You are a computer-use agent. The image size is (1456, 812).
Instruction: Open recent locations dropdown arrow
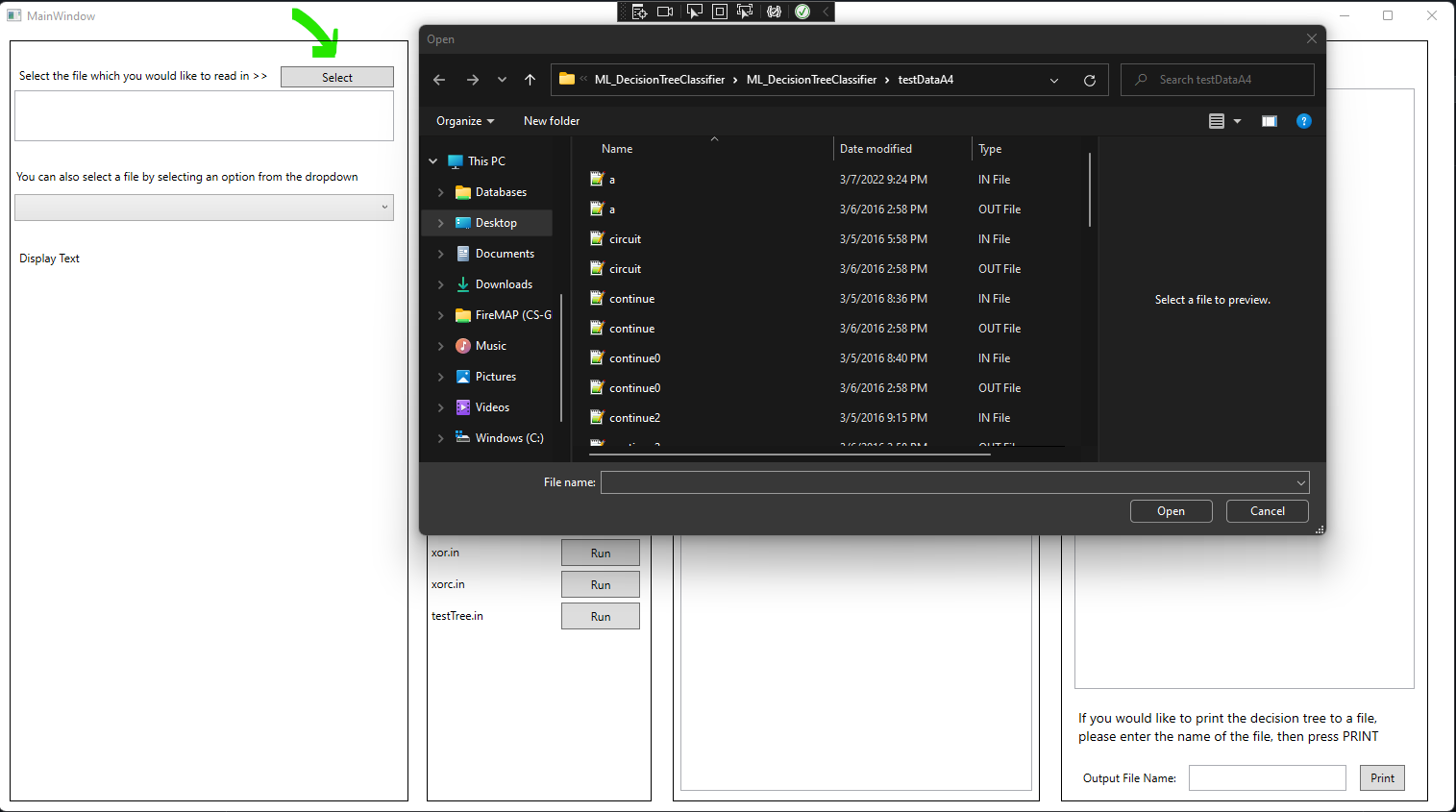click(502, 80)
